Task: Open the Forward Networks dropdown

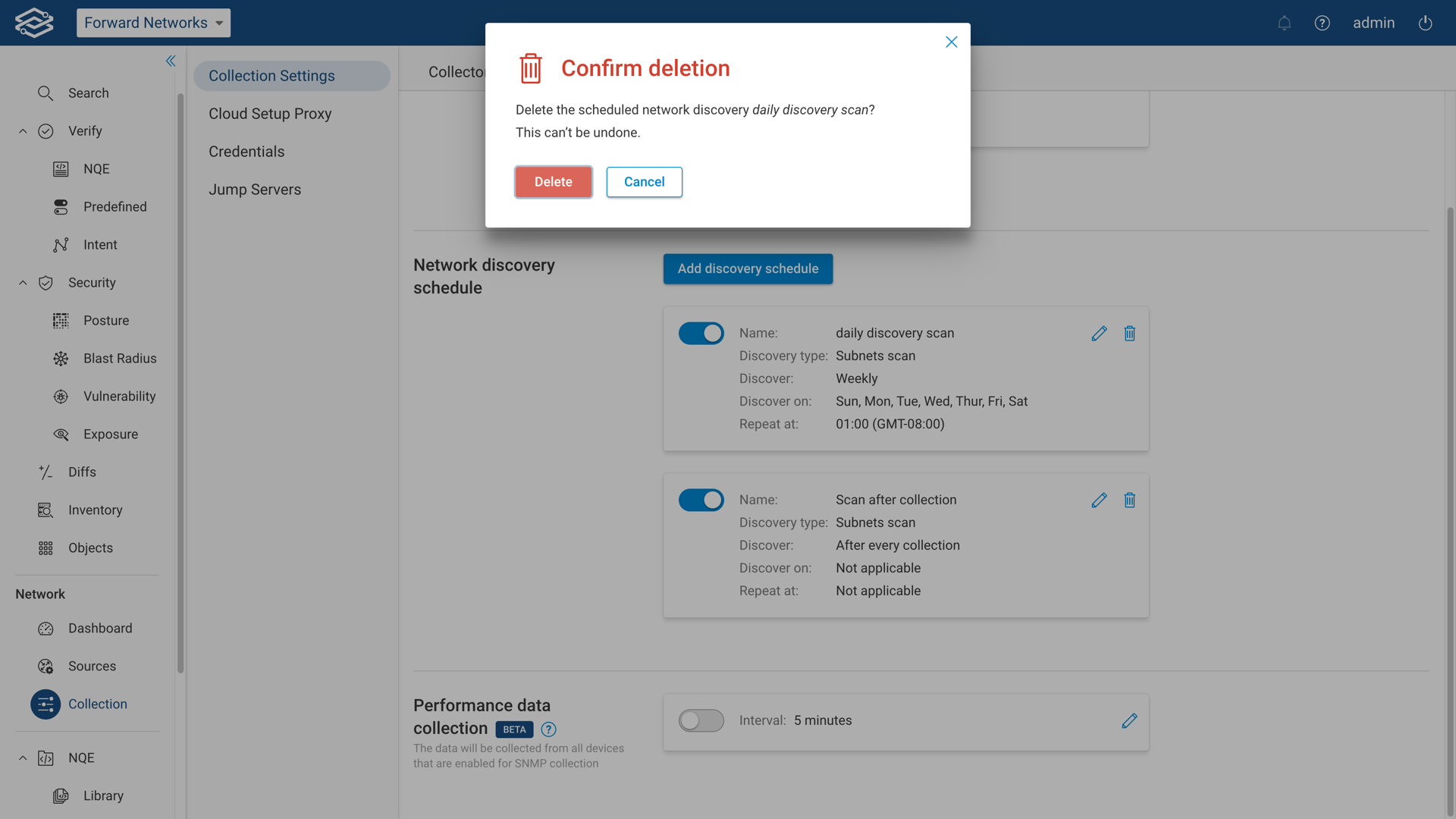Action: (x=153, y=23)
